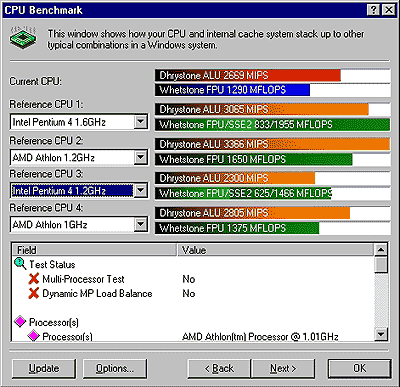The width and height of the screenshot is (400, 387).
Task: Click the Reference CPU 1 label
Action: 46,104
